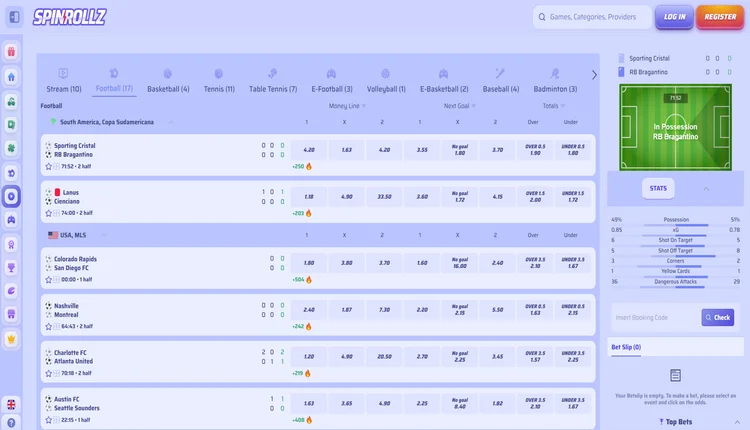Click the Spinrollz logo

click(x=70, y=17)
